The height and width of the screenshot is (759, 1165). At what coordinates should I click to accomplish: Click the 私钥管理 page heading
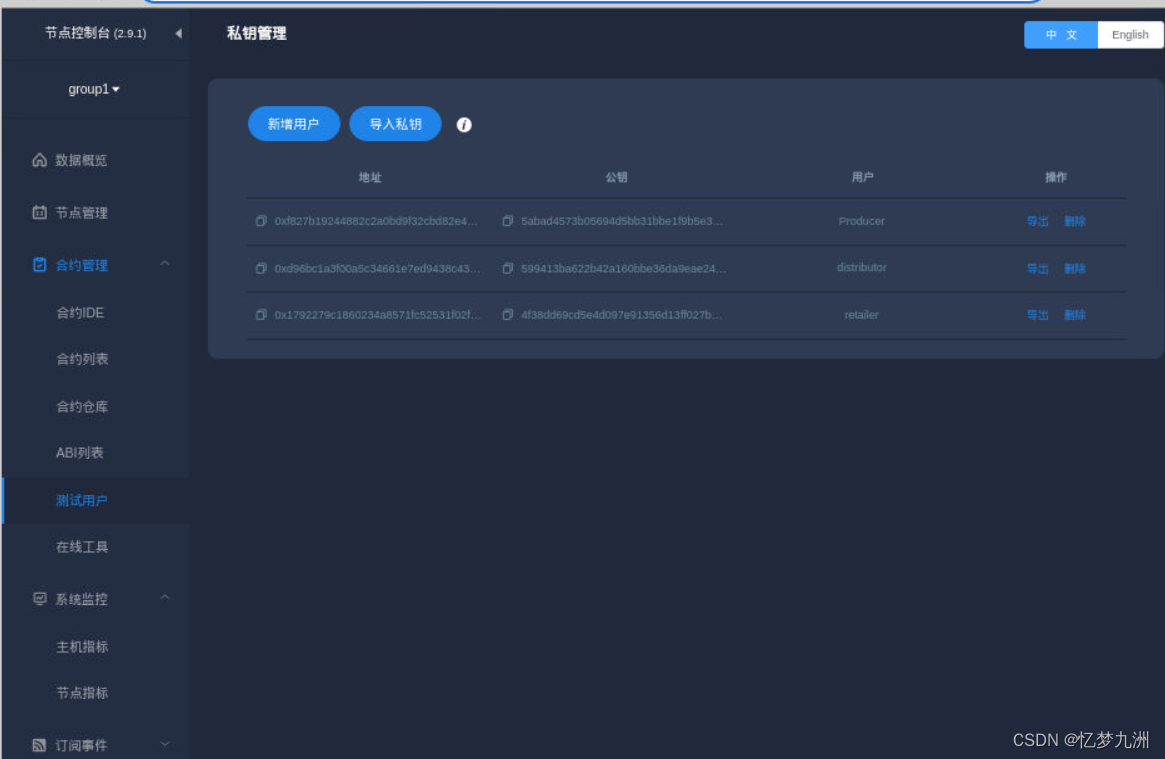click(x=256, y=33)
